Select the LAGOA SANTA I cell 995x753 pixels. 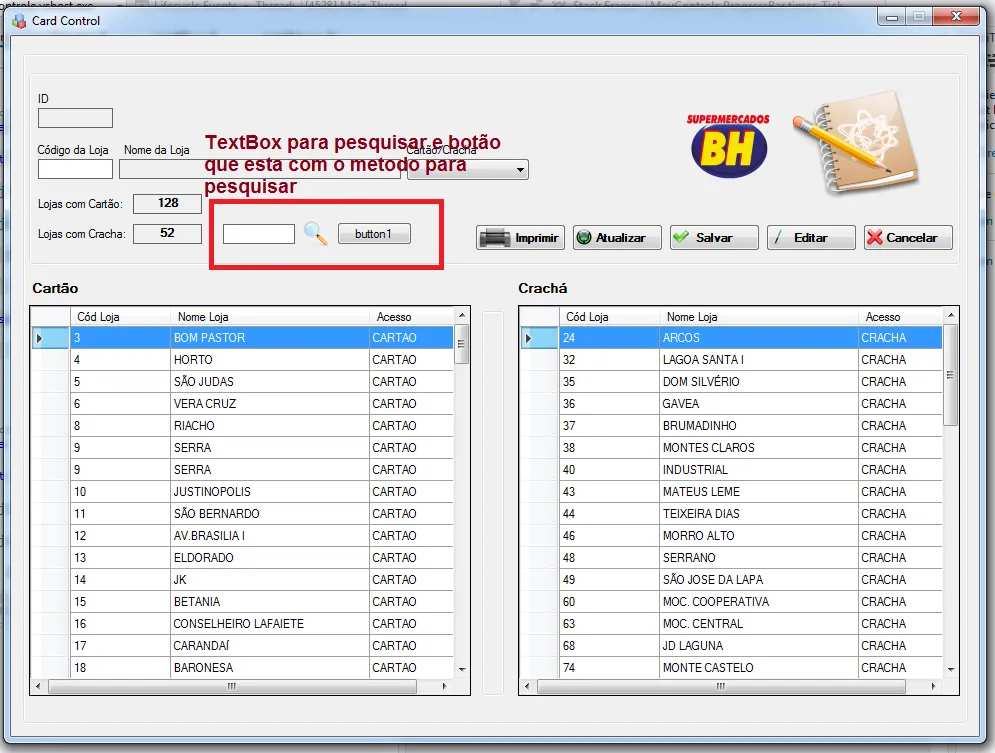tap(759, 360)
